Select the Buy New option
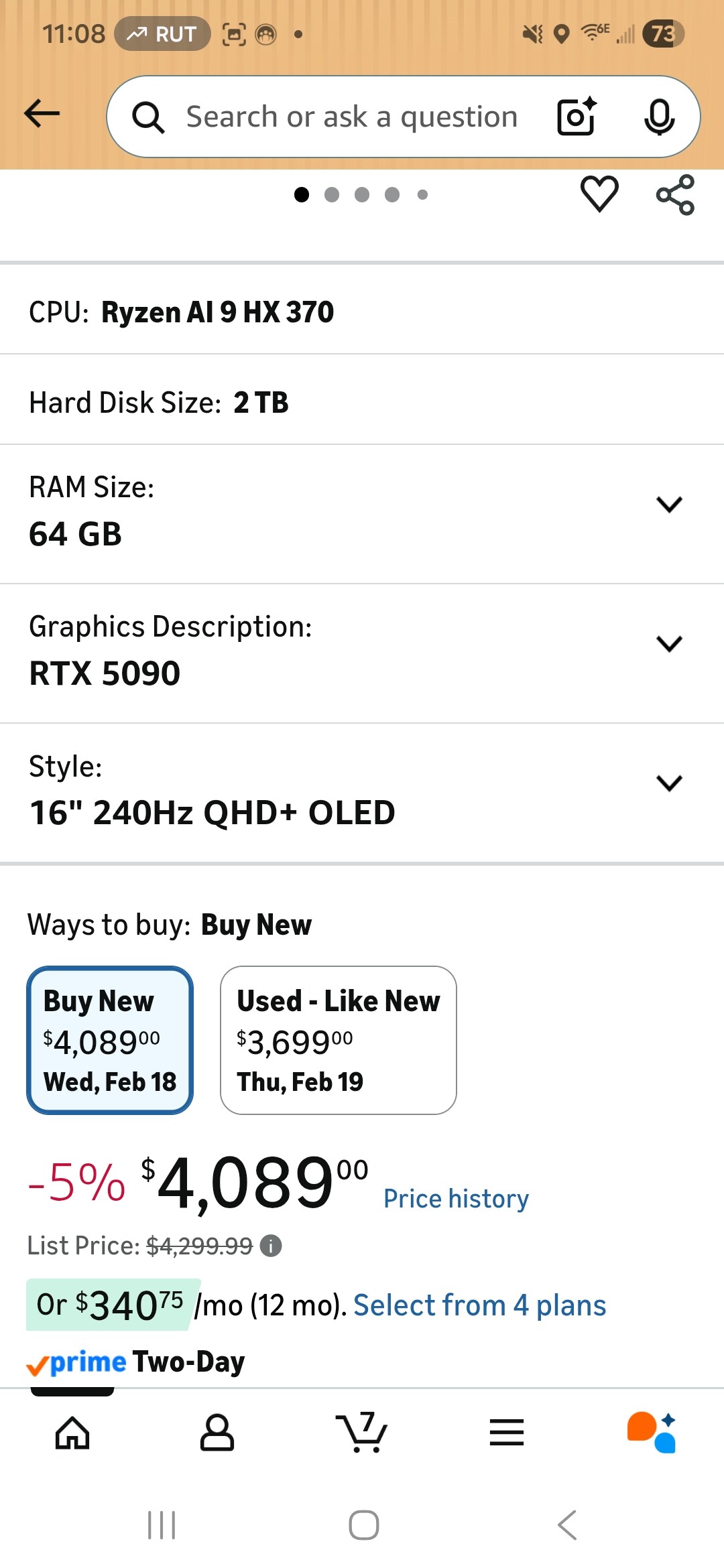This screenshot has width=724, height=1568. (110, 1040)
